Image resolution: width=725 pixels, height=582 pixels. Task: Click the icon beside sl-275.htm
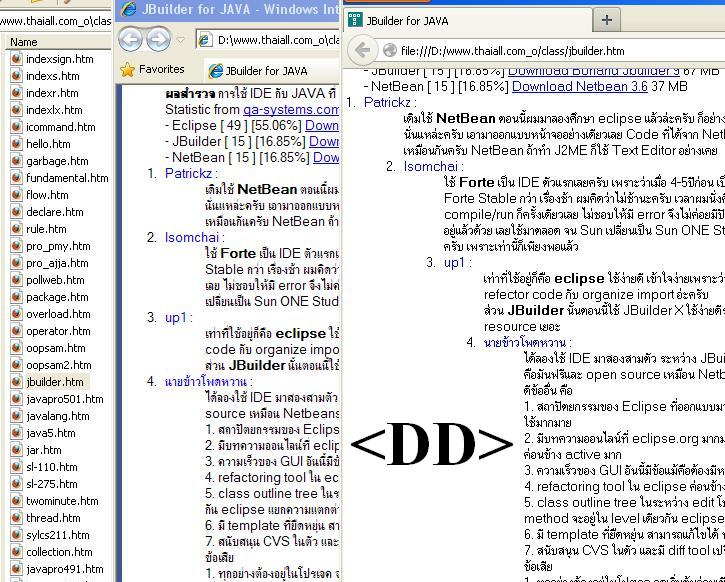[x=16, y=484]
